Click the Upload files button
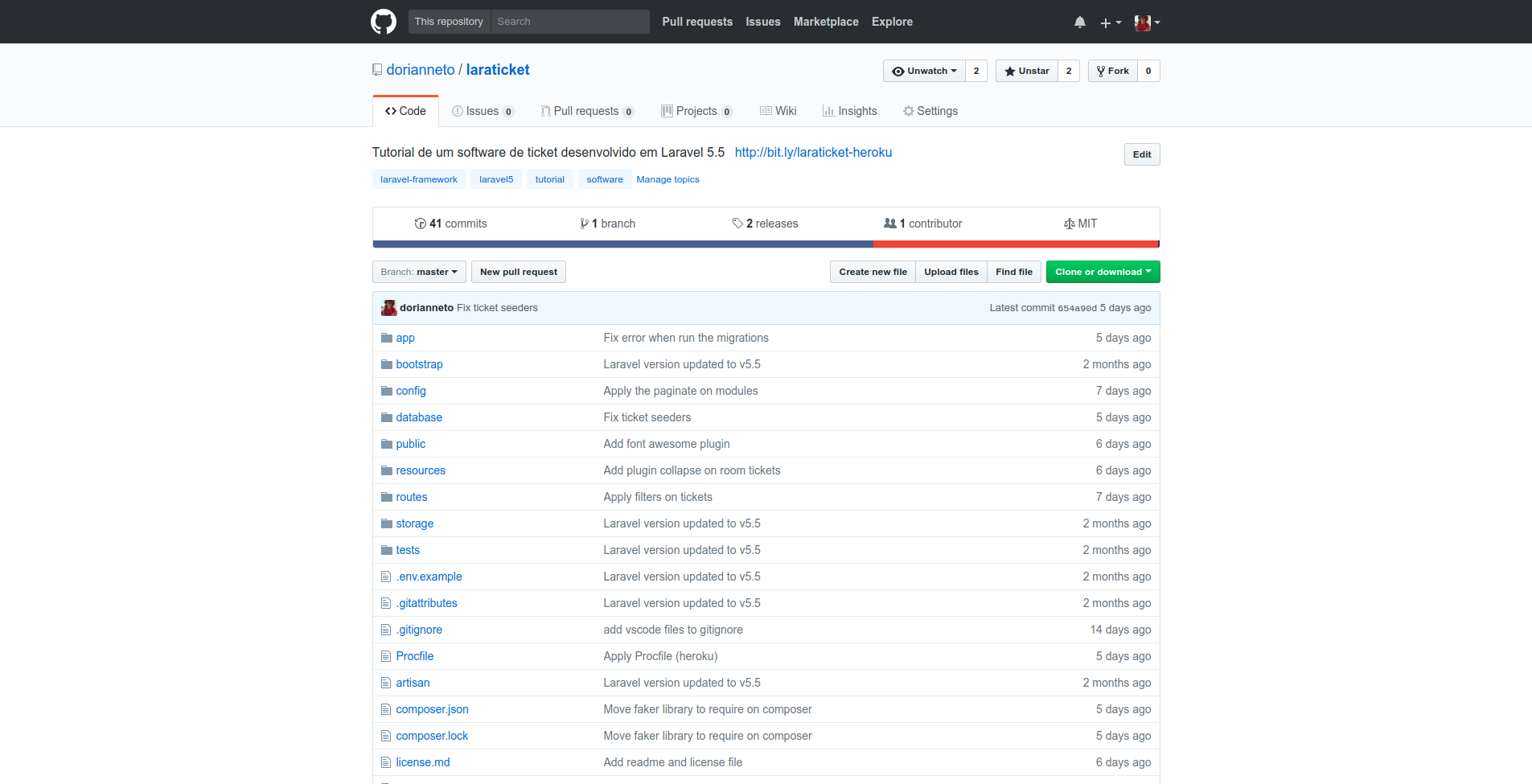 (x=951, y=272)
